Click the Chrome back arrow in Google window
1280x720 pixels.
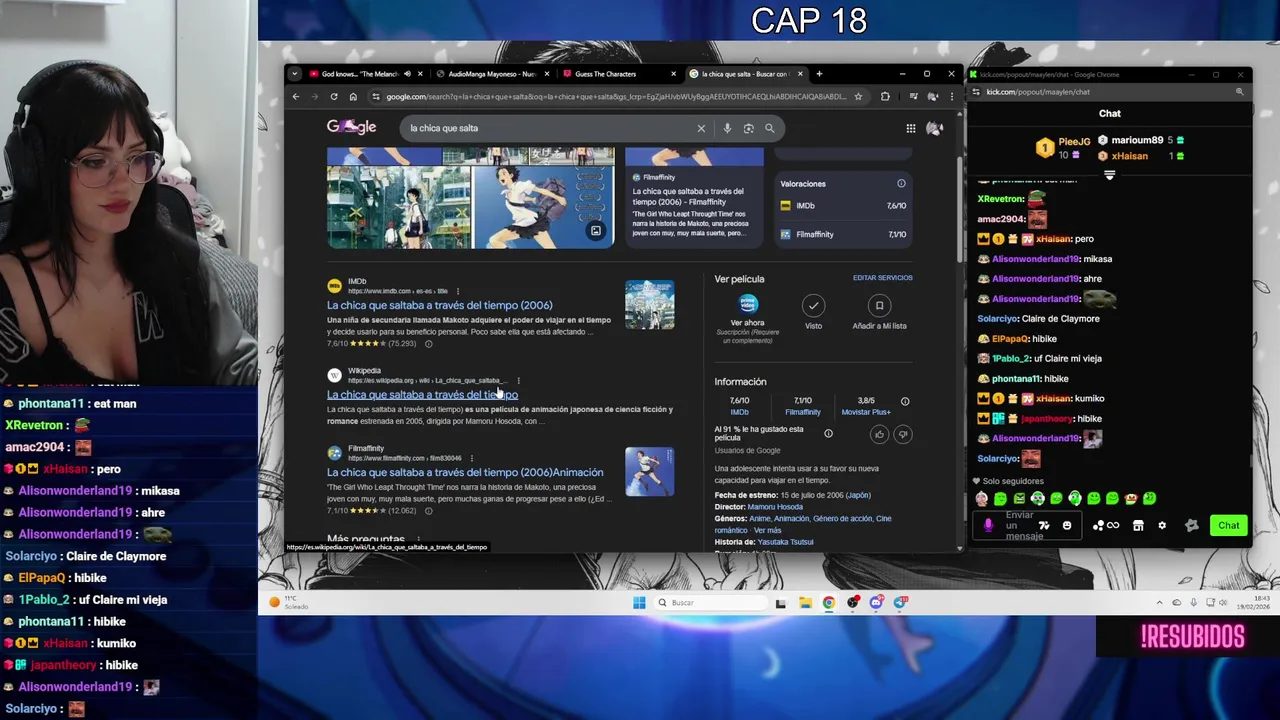[296, 97]
